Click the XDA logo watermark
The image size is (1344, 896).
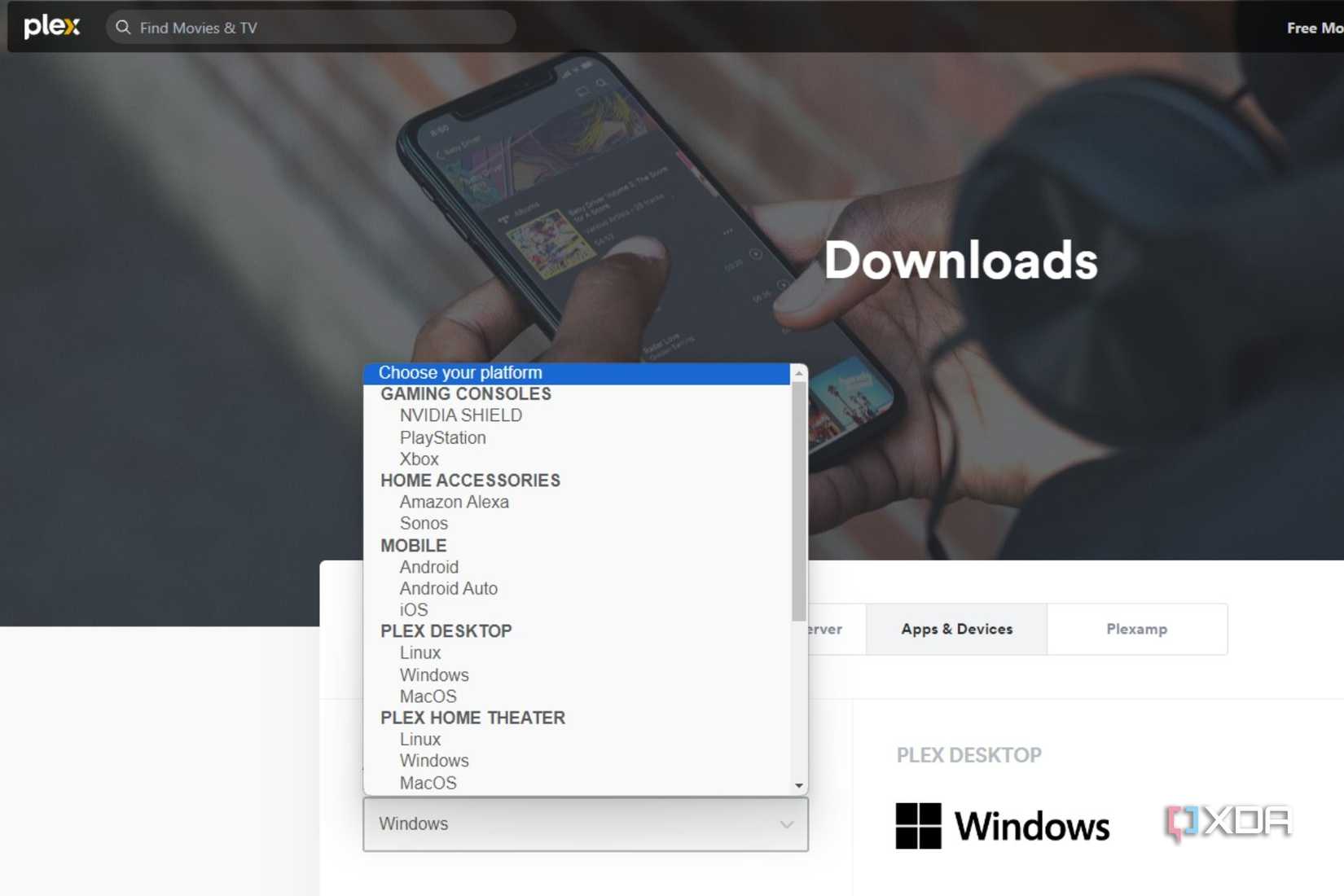pos(1228,823)
